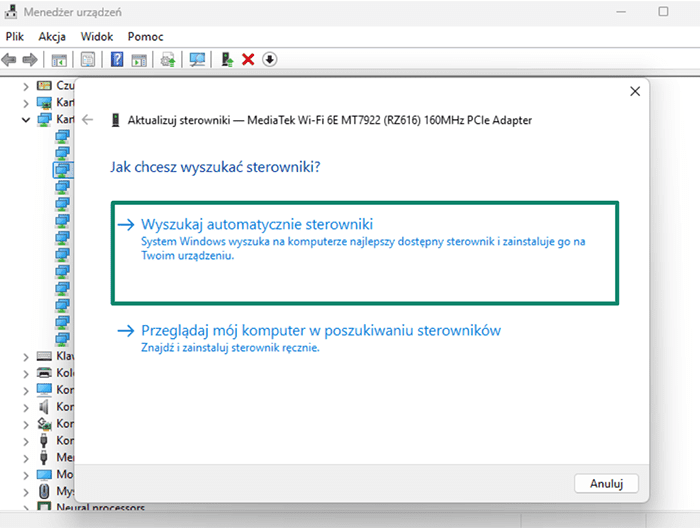This screenshot has width=700, height=528.
Task: Open the Pomoc menu
Action: coord(146,37)
